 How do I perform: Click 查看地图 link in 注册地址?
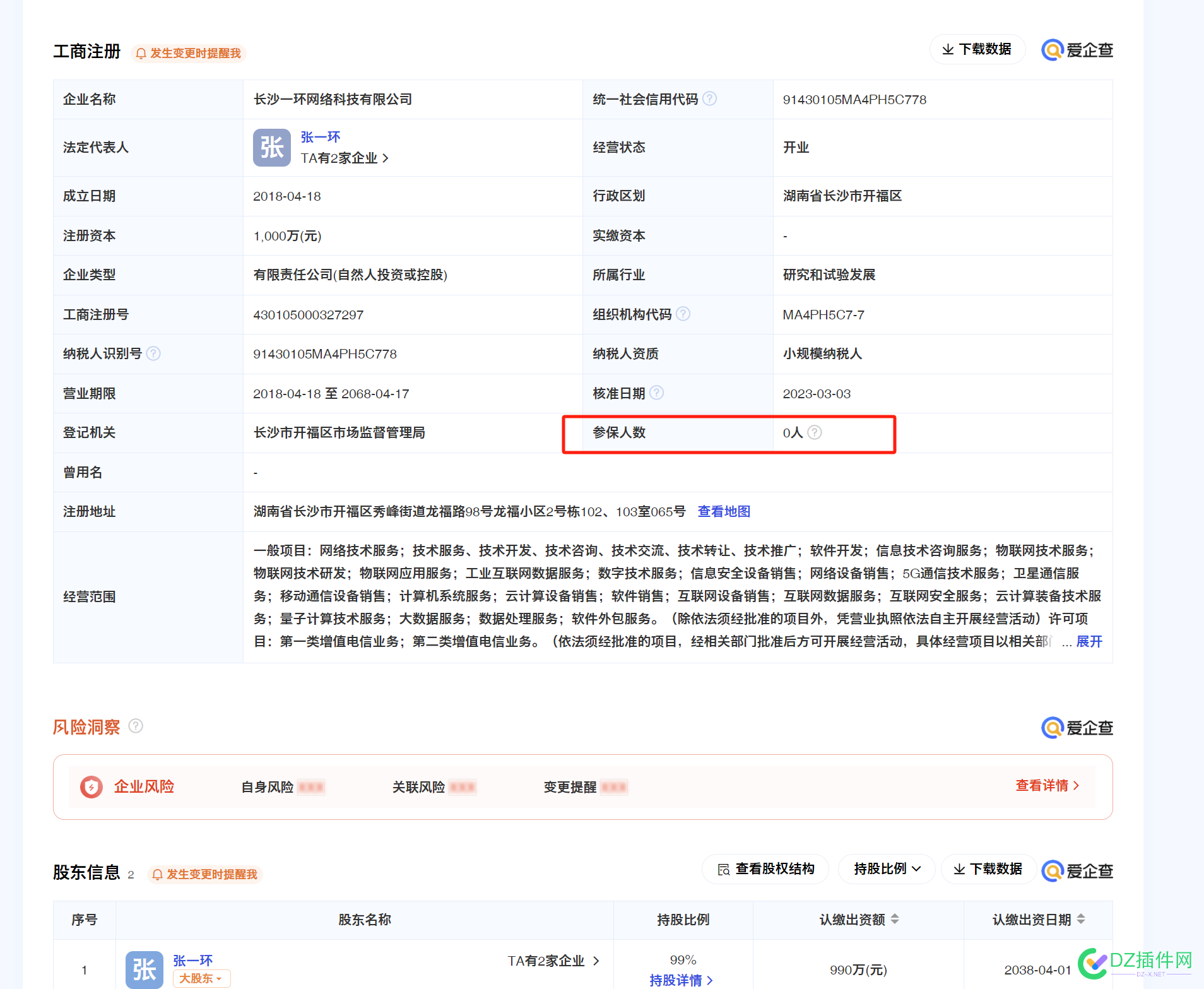click(x=724, y=511)
